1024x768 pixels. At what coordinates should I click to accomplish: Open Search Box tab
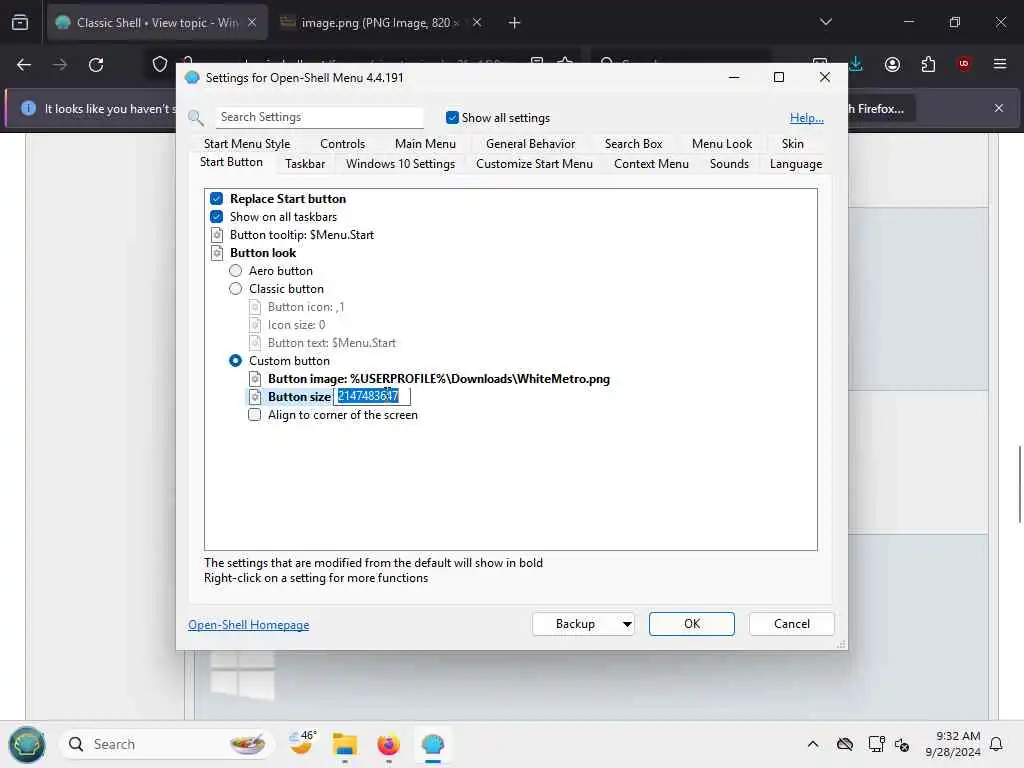coord(633,144)
